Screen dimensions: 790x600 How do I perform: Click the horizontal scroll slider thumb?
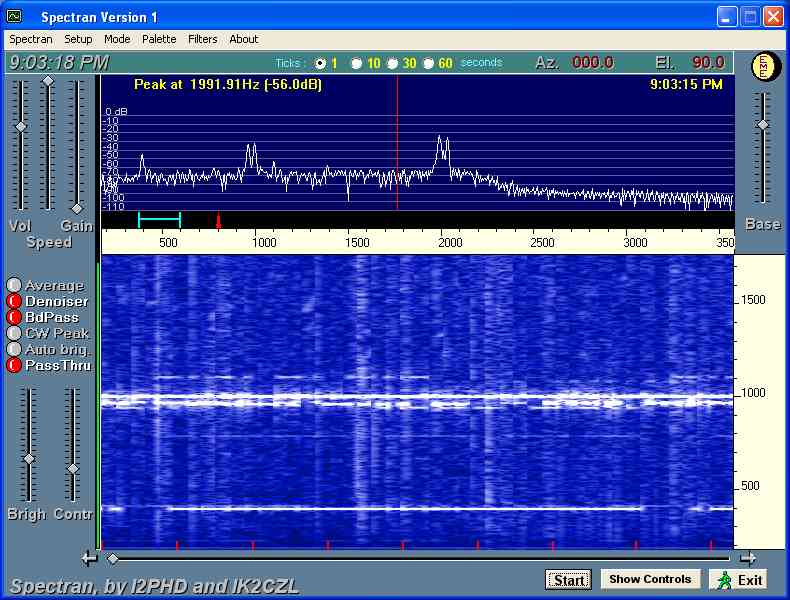(113, 559)
